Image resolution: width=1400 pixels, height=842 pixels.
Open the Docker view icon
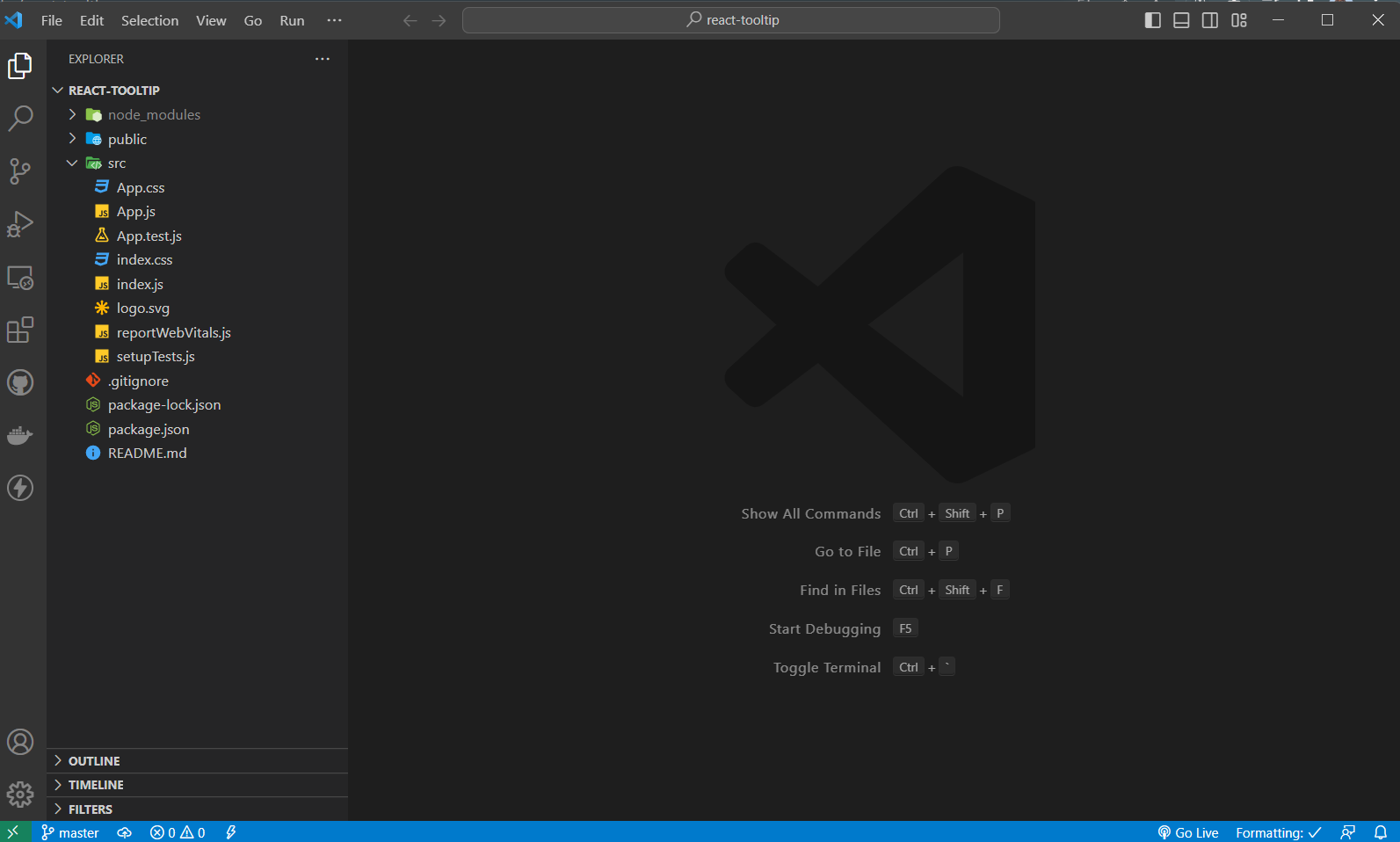coord(20,435)
